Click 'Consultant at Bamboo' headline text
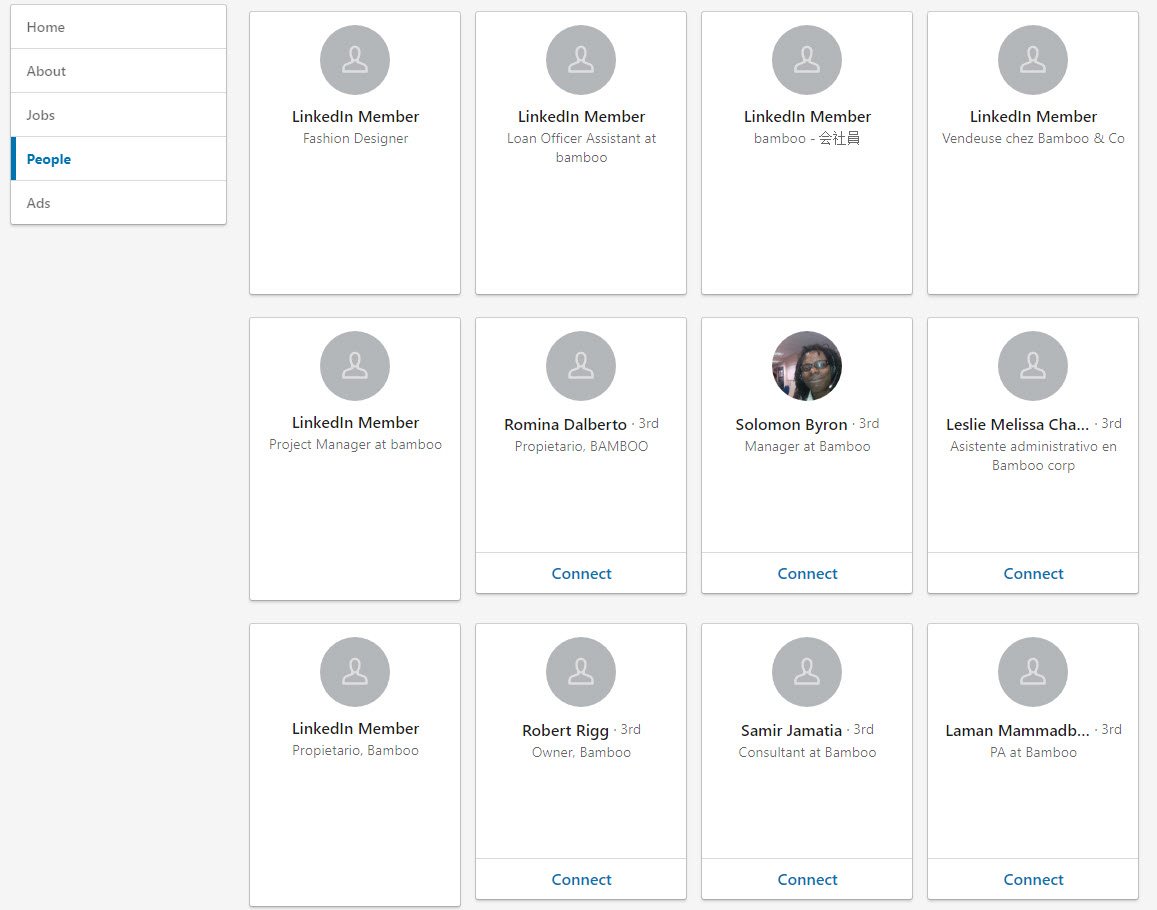Viewport: 1157px width, 910px height. 807,752
